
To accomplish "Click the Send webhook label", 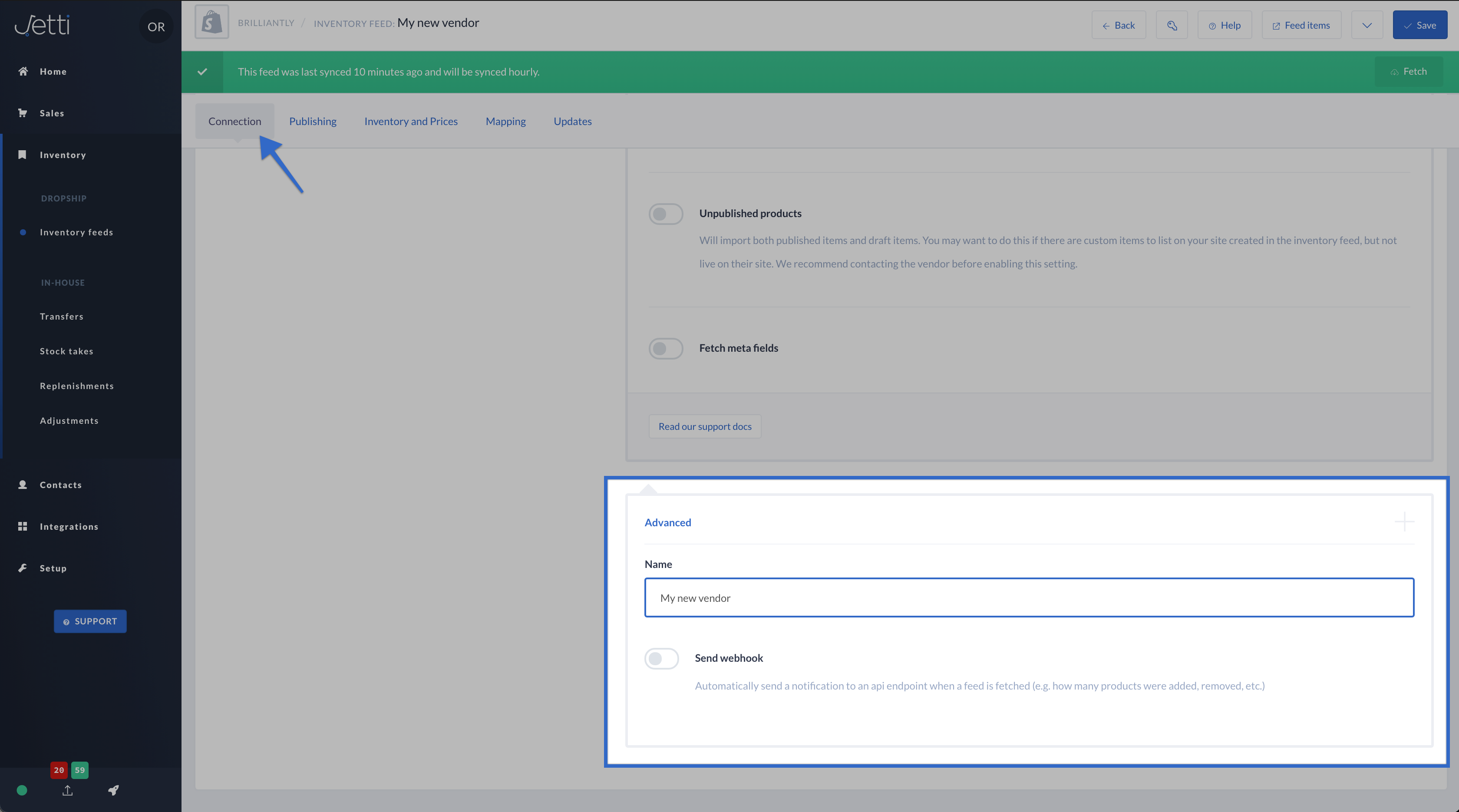I will tap(729, 658).
